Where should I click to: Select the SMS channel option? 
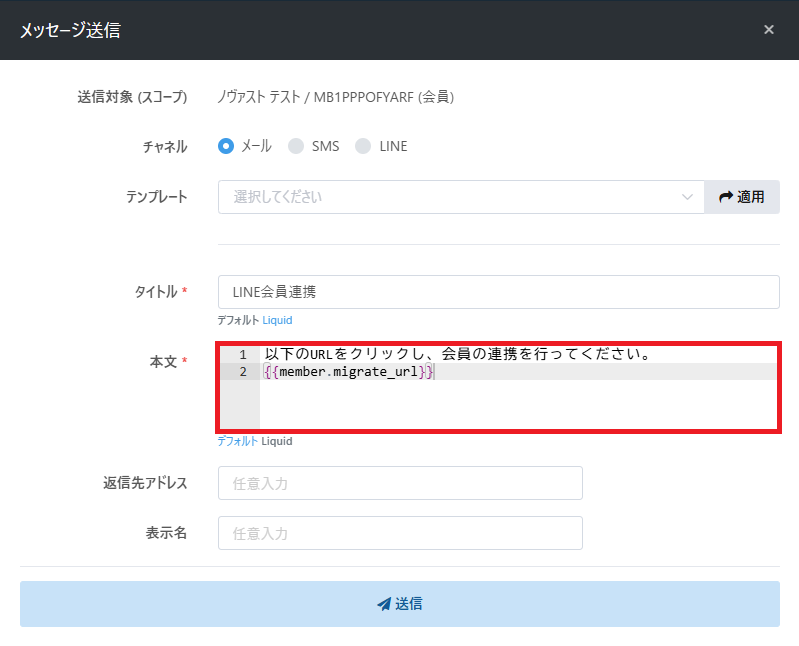pos(296,146)
